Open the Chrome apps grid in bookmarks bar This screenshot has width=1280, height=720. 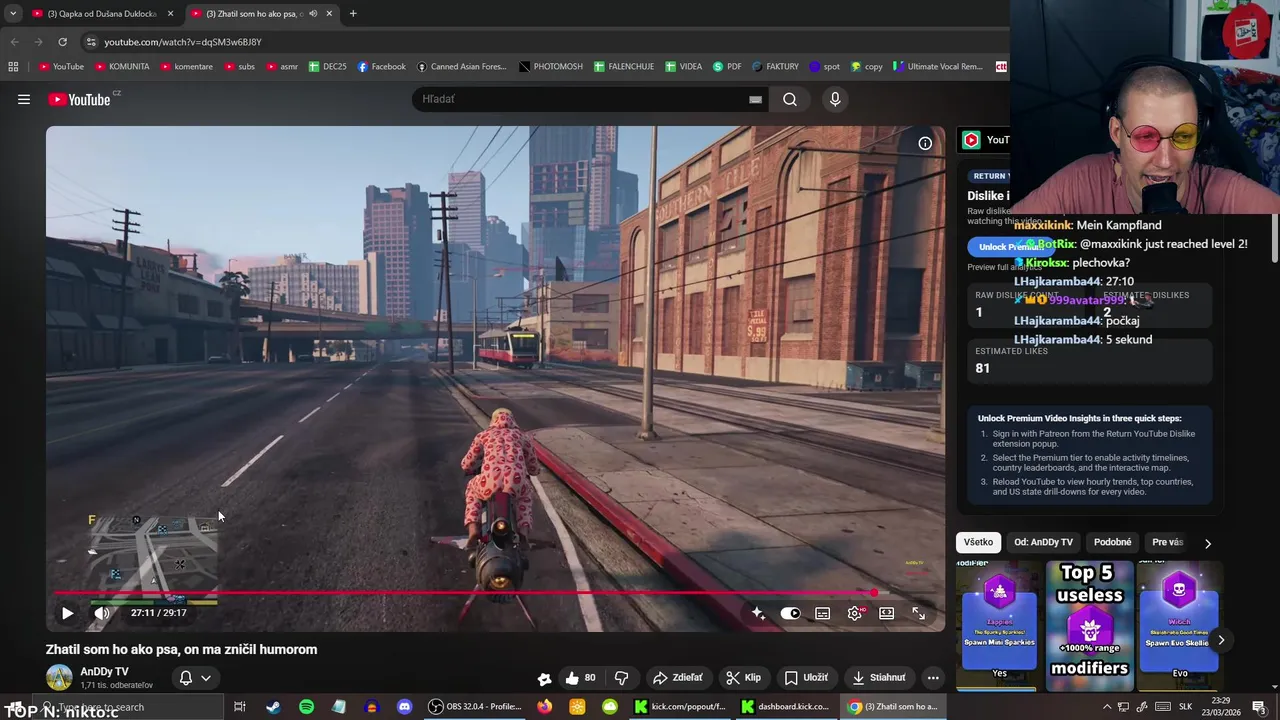[x=13, y=66]
